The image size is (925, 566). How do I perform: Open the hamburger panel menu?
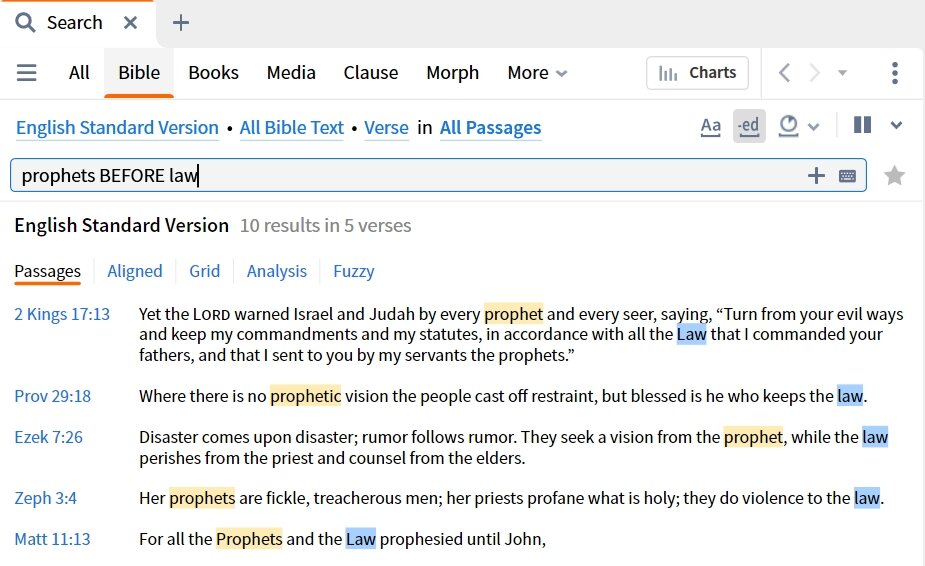(27, 73)
